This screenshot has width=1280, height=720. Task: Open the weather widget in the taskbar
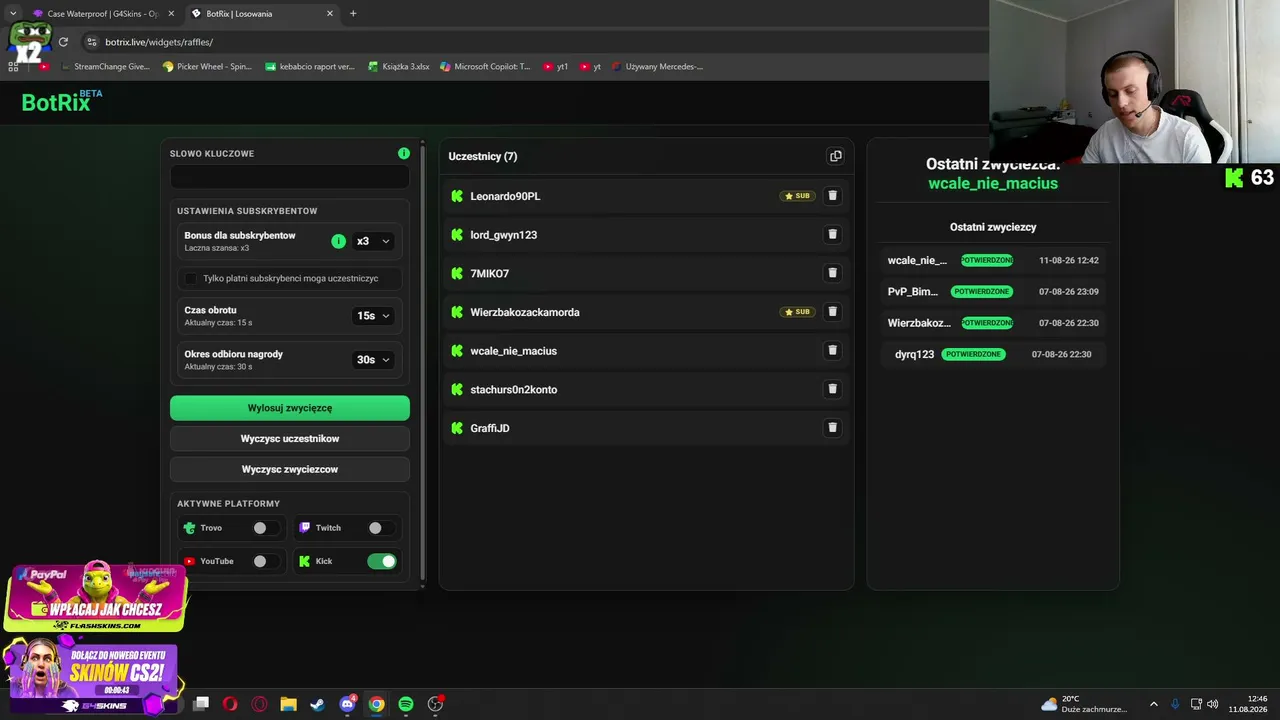1083,704
